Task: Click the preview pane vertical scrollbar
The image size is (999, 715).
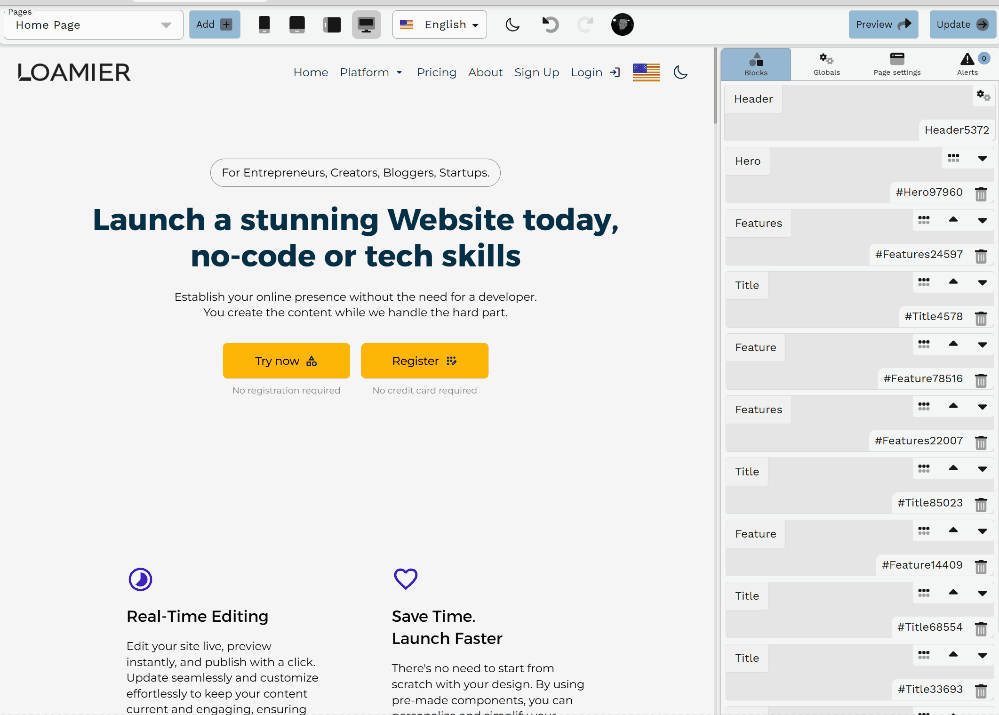Action: click(715, 86)
